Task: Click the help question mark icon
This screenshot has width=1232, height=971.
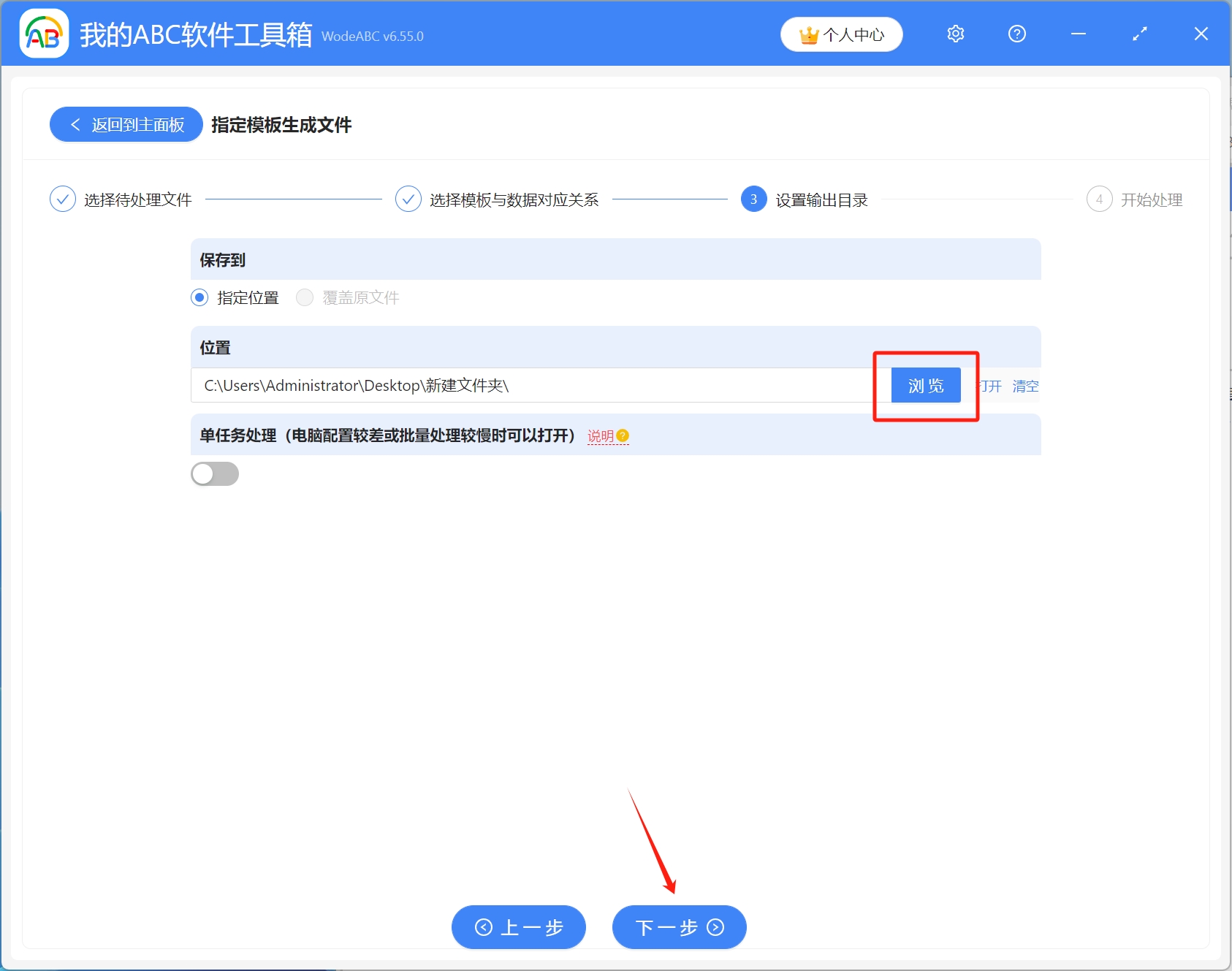Action: pos(1017,34)
